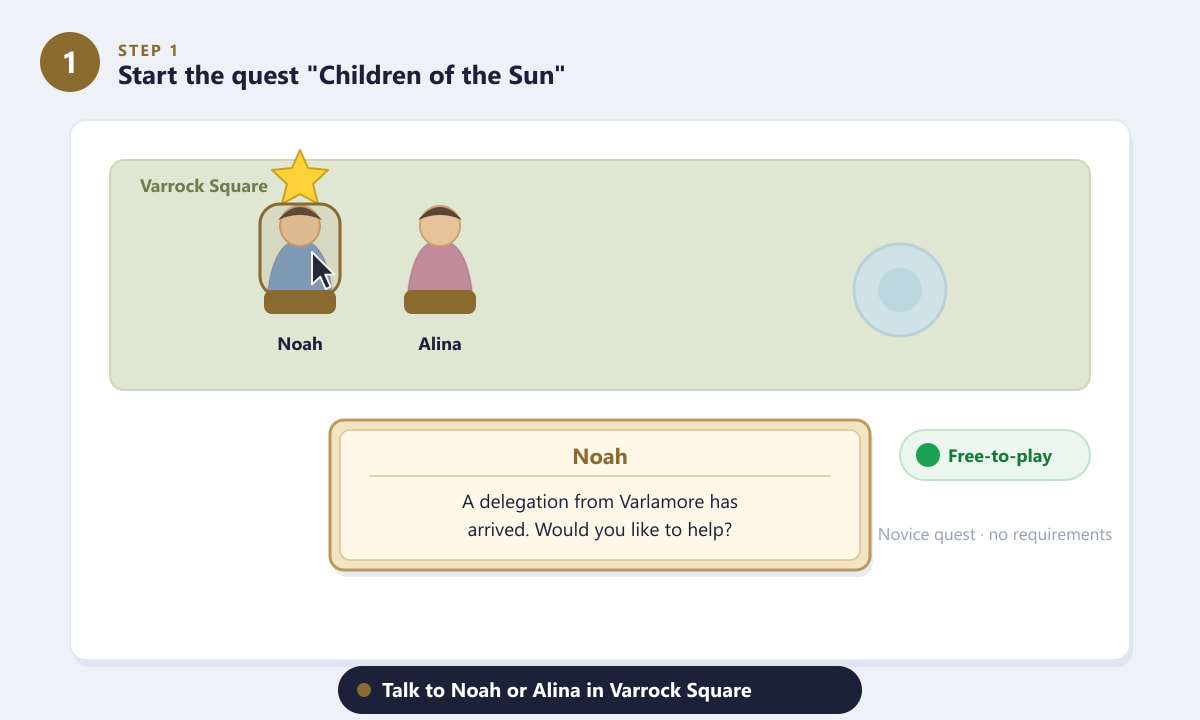Image resolution: width=1200 pixels, height=720 pixels.
Task: Click the Varlamore delegation dialogue text
Action: click(x=600, y=515)
